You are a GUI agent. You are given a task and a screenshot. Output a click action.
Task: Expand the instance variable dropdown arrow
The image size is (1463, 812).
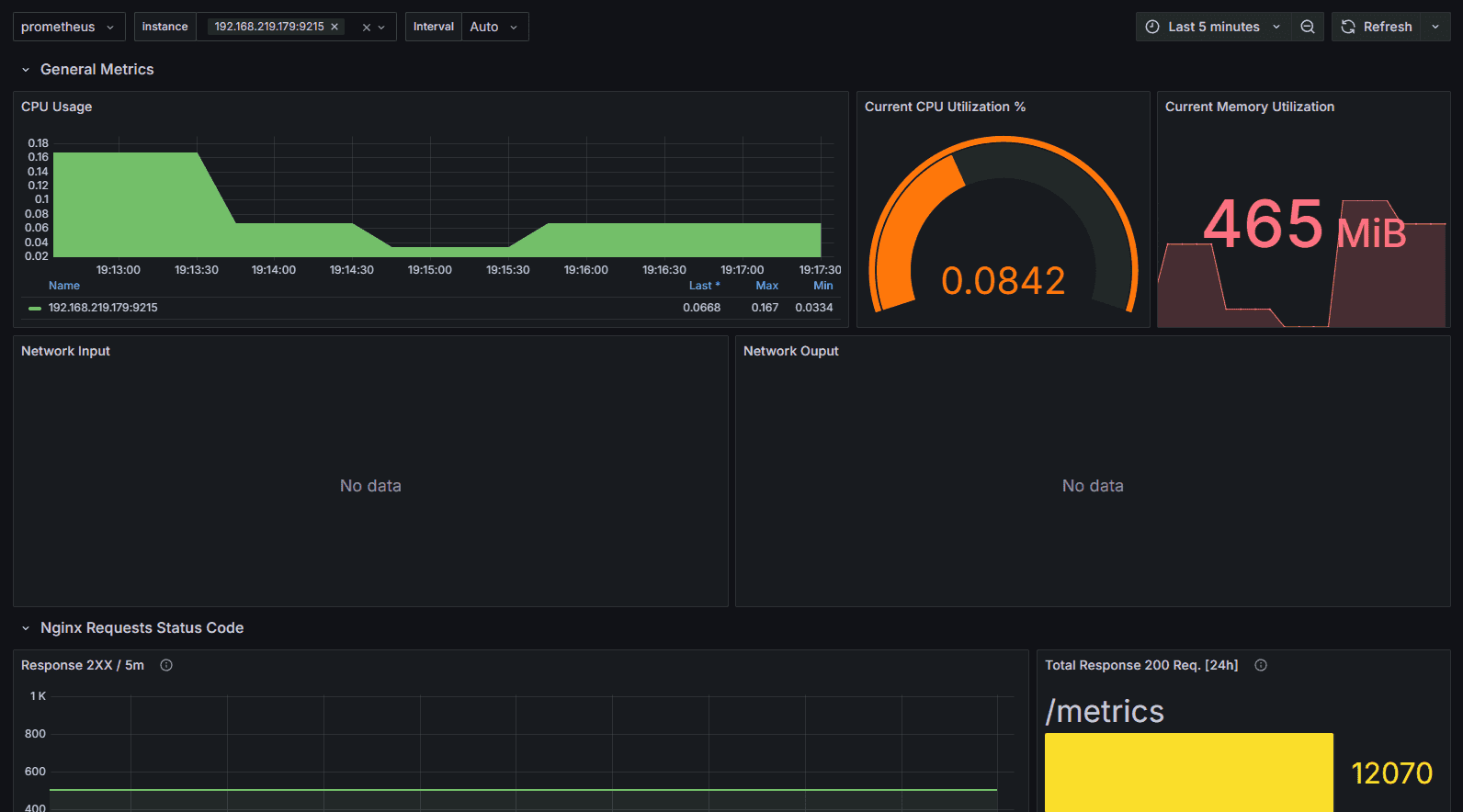(x=381, y=28)
